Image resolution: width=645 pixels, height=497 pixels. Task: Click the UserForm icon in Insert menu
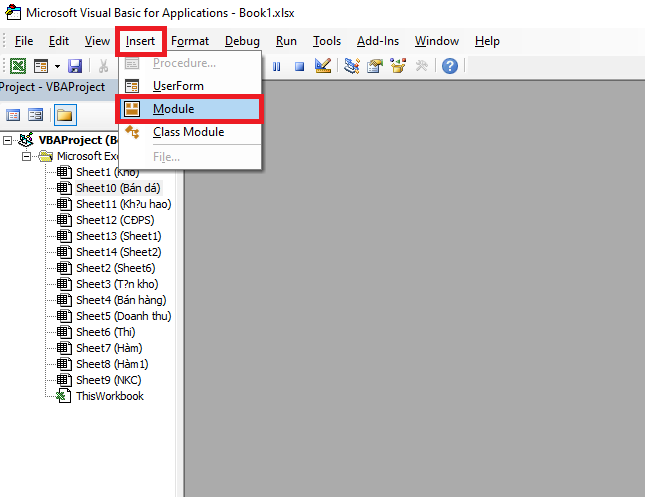click(132, 86)
